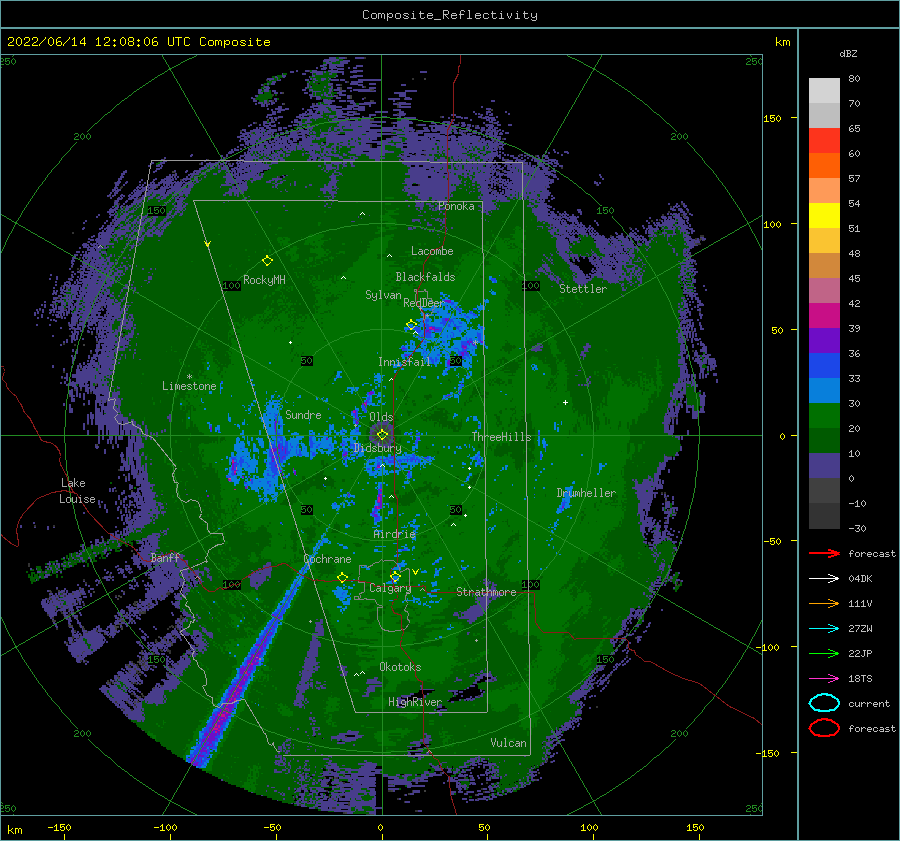
Task: Click the ThreeHills label
Action: click(x=502, y=437)
